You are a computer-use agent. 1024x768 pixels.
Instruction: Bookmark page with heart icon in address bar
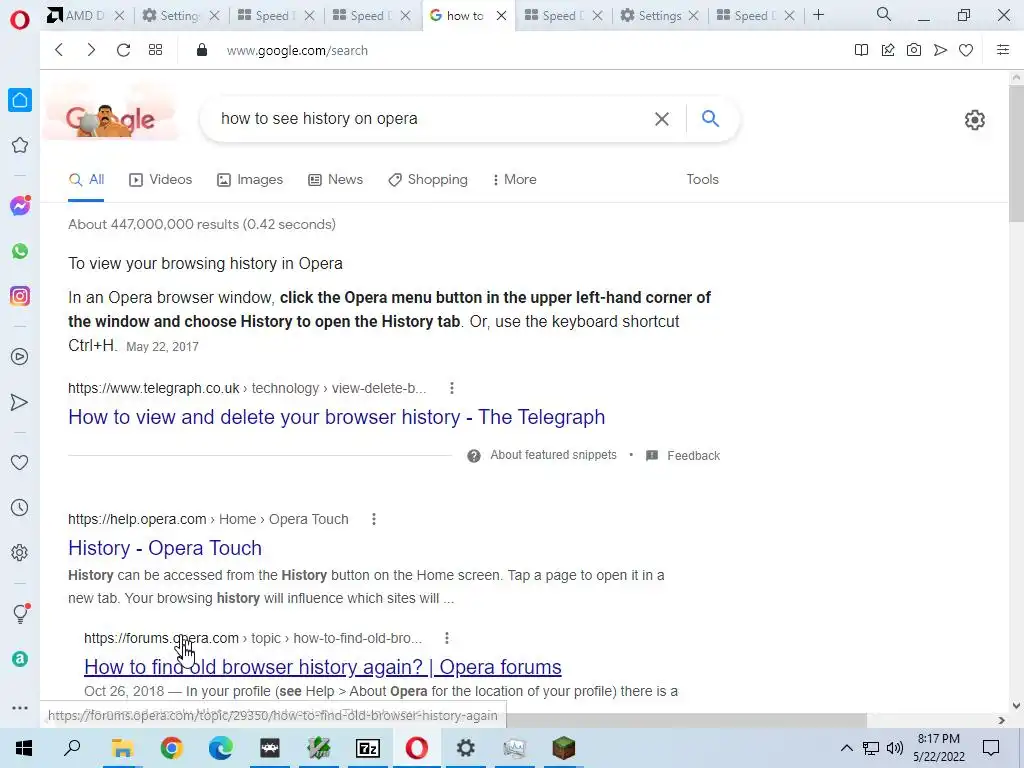pyautogui.click(x=966, y=50)
